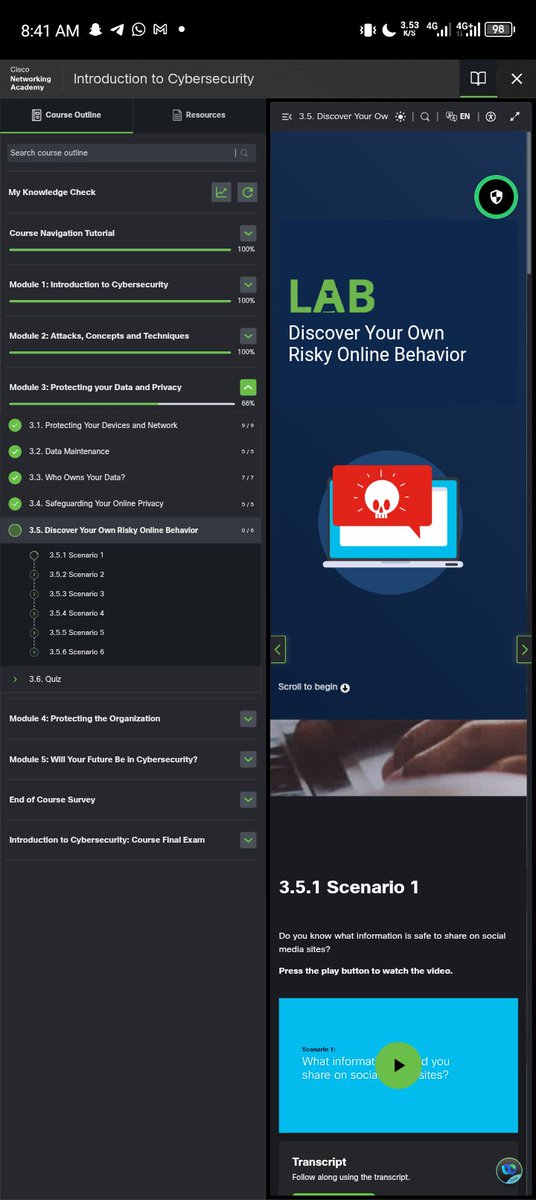The height and width of the screenshot is (1200, 536).
Task: Expand Module 2: Attacks, Concepts and Techniques
Action: click(x=248, y=336)
